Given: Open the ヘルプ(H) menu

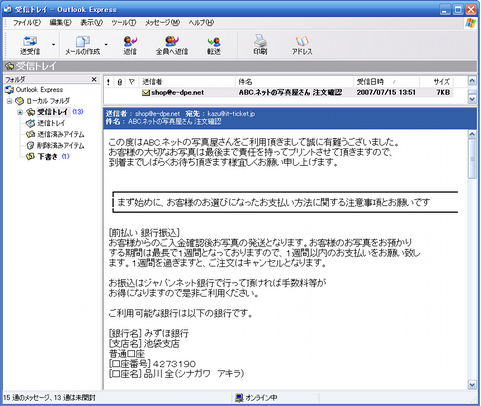Looking at the screenshot, I should coord(201,23).
